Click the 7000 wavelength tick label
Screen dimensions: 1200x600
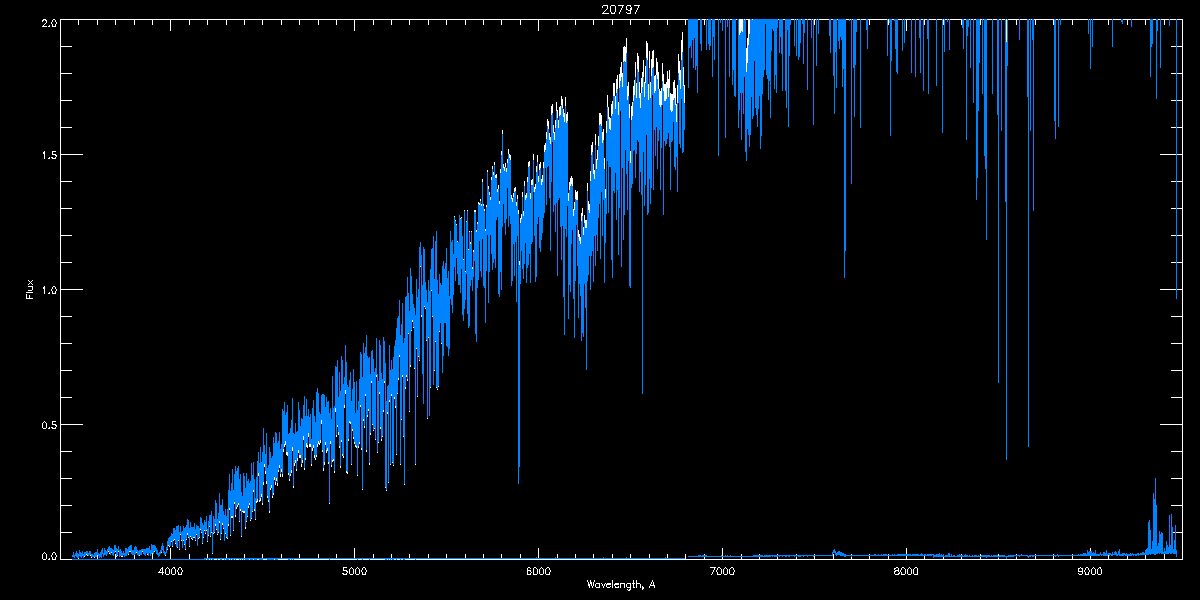coord(722,571)
